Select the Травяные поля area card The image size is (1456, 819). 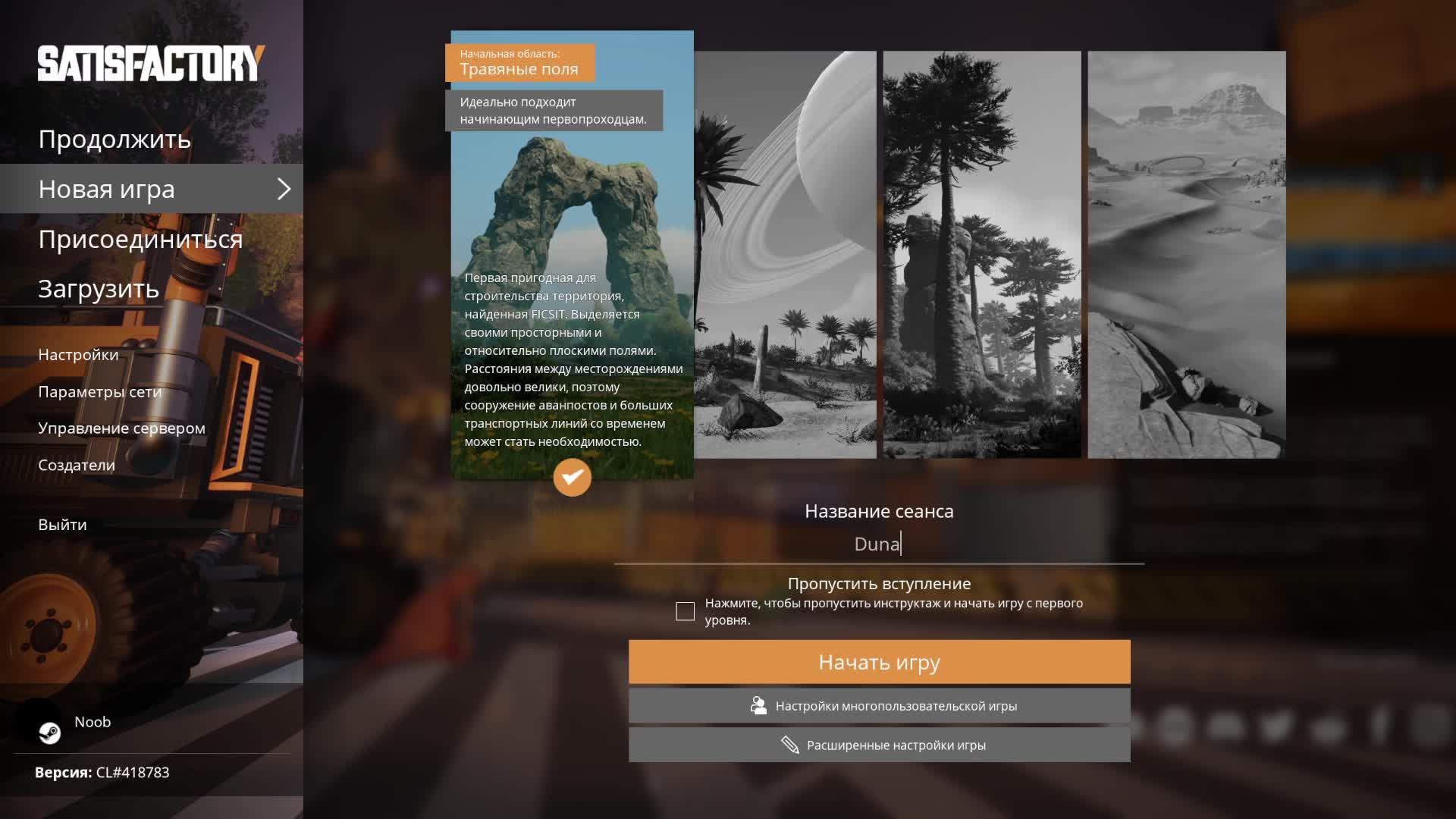tap(572, 227)
